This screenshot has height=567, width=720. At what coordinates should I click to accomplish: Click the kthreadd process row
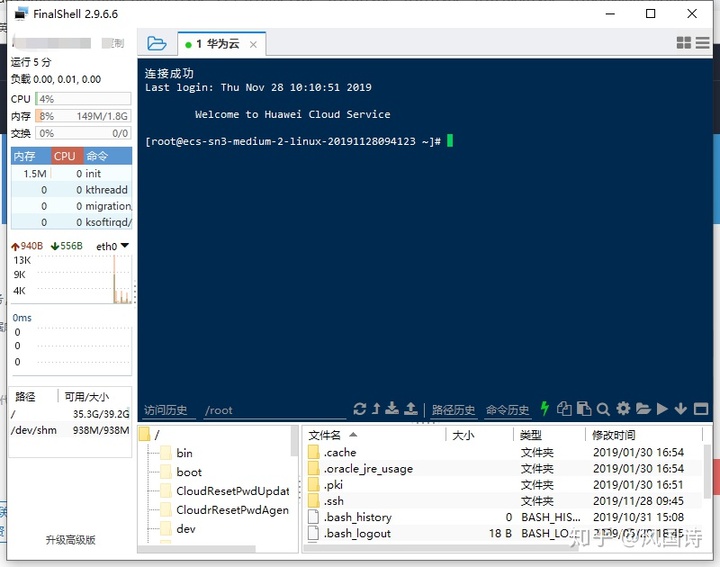pyautogui.click(x=72, y=190)
